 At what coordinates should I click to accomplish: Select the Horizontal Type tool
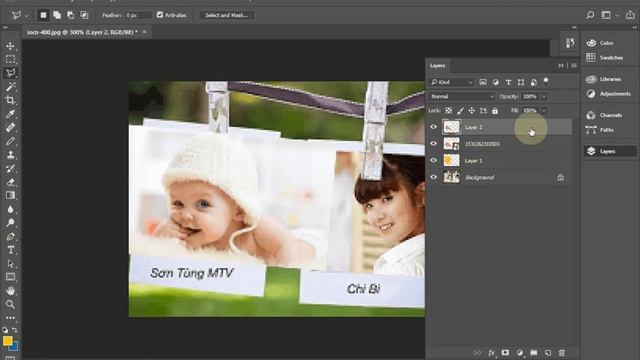[x=11, y=250]
